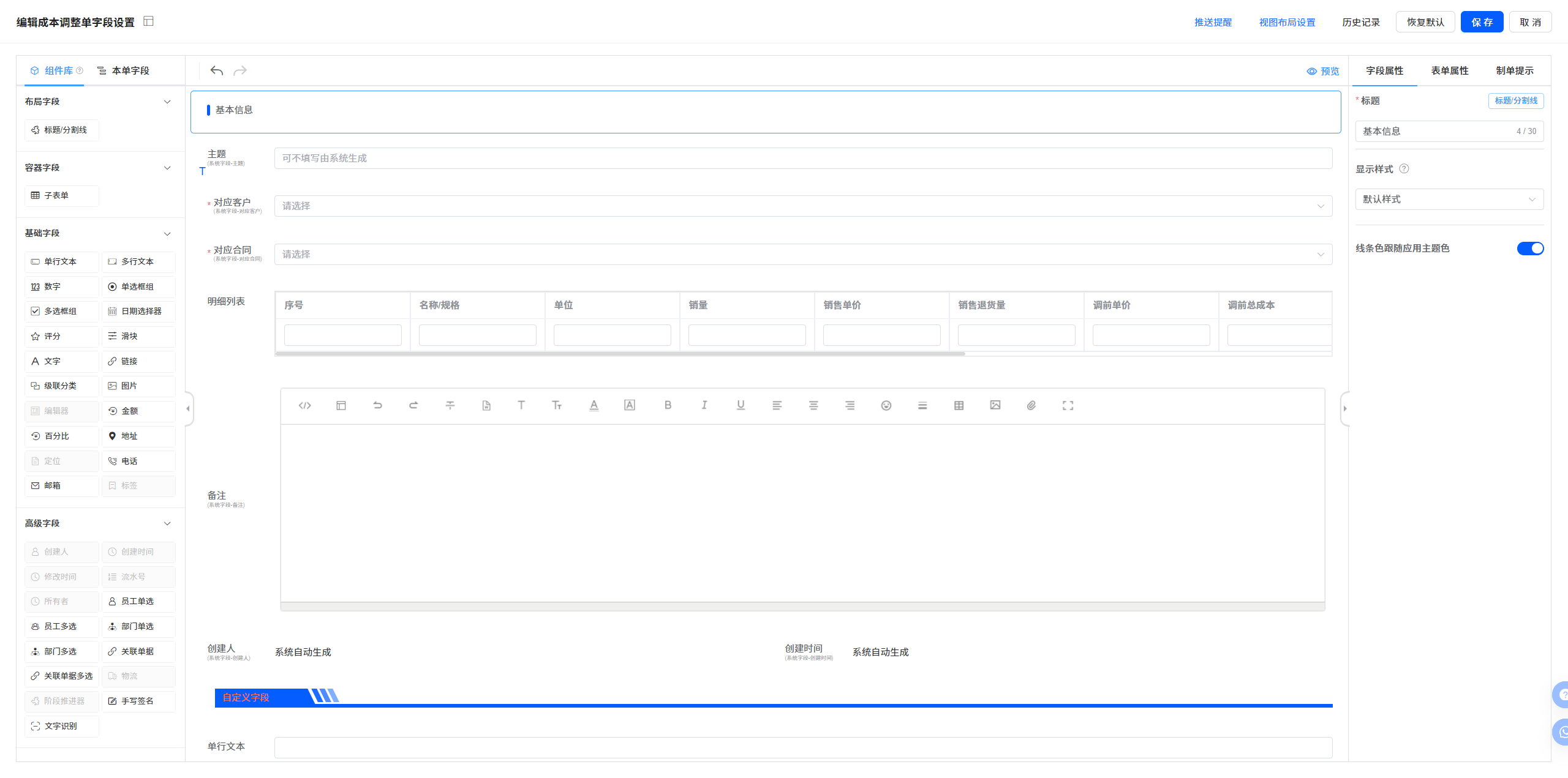Click the italic icon in editor toolbar

click(x=704, y=405)
